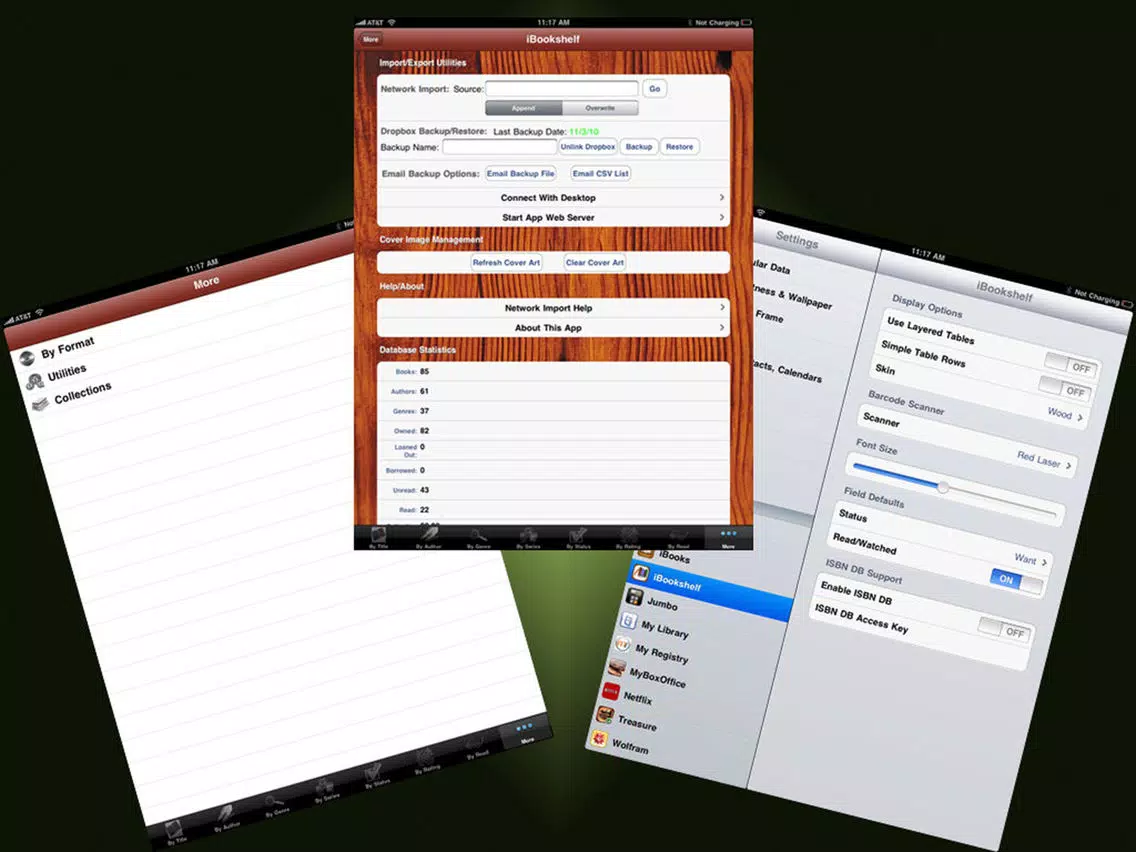Turn off the Read/Watched switch
This screenshot has width=1136, height=852.
pyautogui.click(x=1017, y=581)
